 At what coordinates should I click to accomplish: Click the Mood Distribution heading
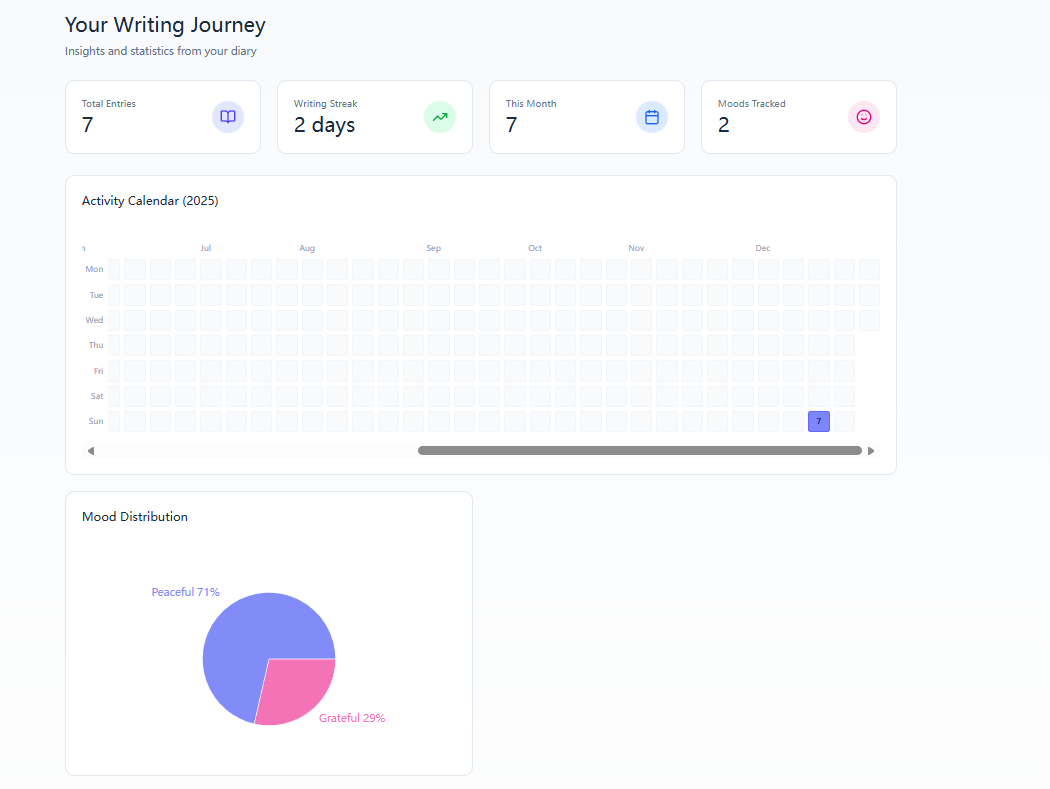pos(135,517)
